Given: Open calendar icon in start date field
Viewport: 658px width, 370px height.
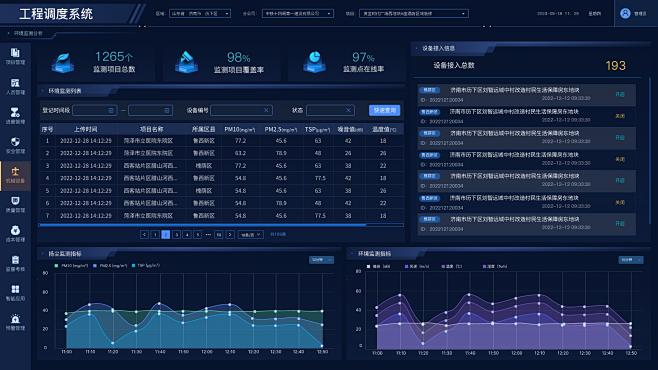Looking at the screenshot, I should (x=111, y=110).
